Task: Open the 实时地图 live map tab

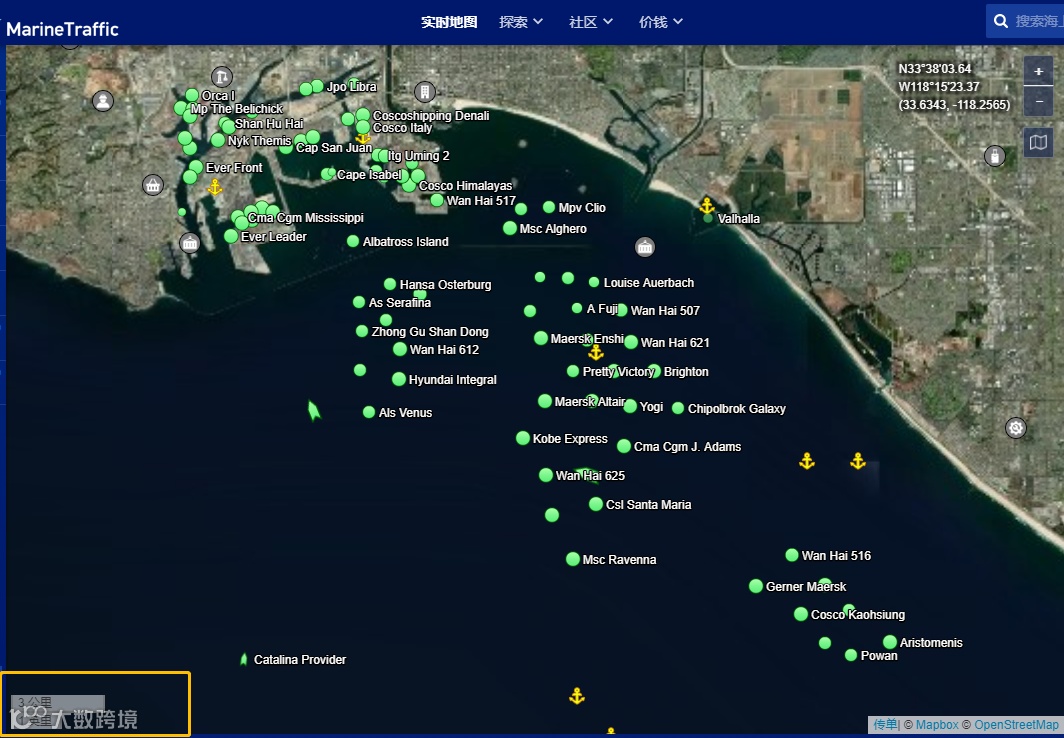Action: [449, 22]
